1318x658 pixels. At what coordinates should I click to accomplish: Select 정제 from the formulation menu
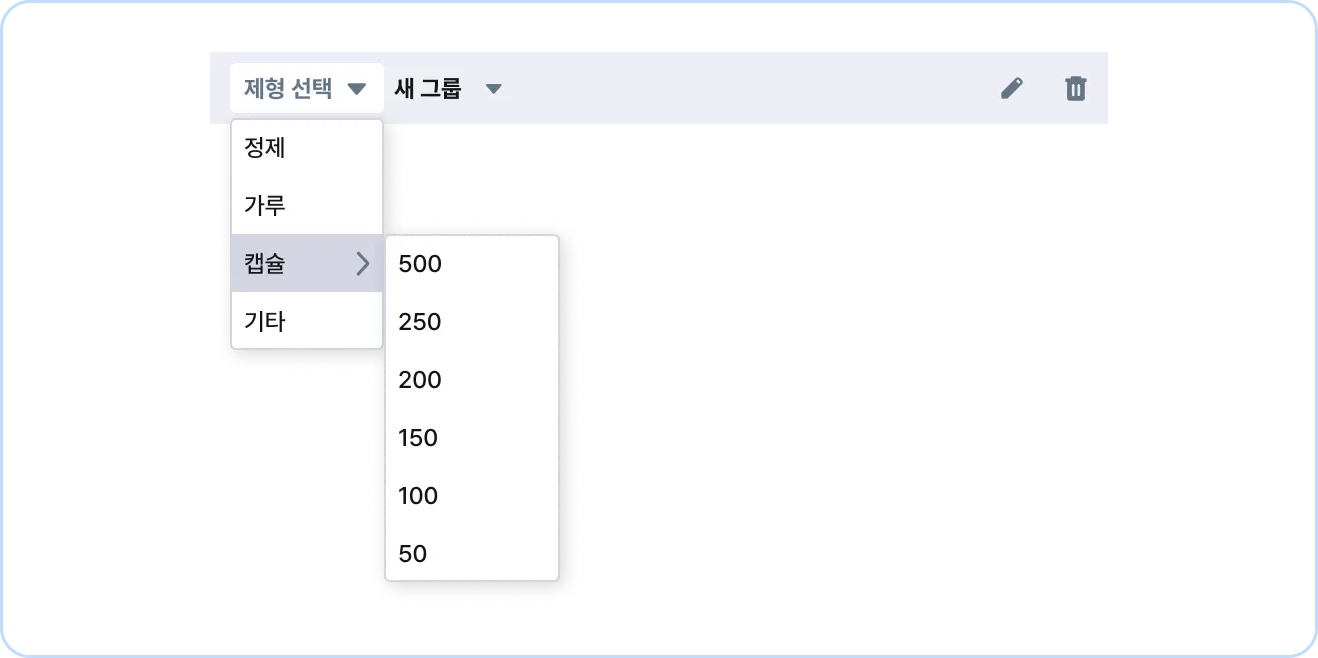point(307,148)
